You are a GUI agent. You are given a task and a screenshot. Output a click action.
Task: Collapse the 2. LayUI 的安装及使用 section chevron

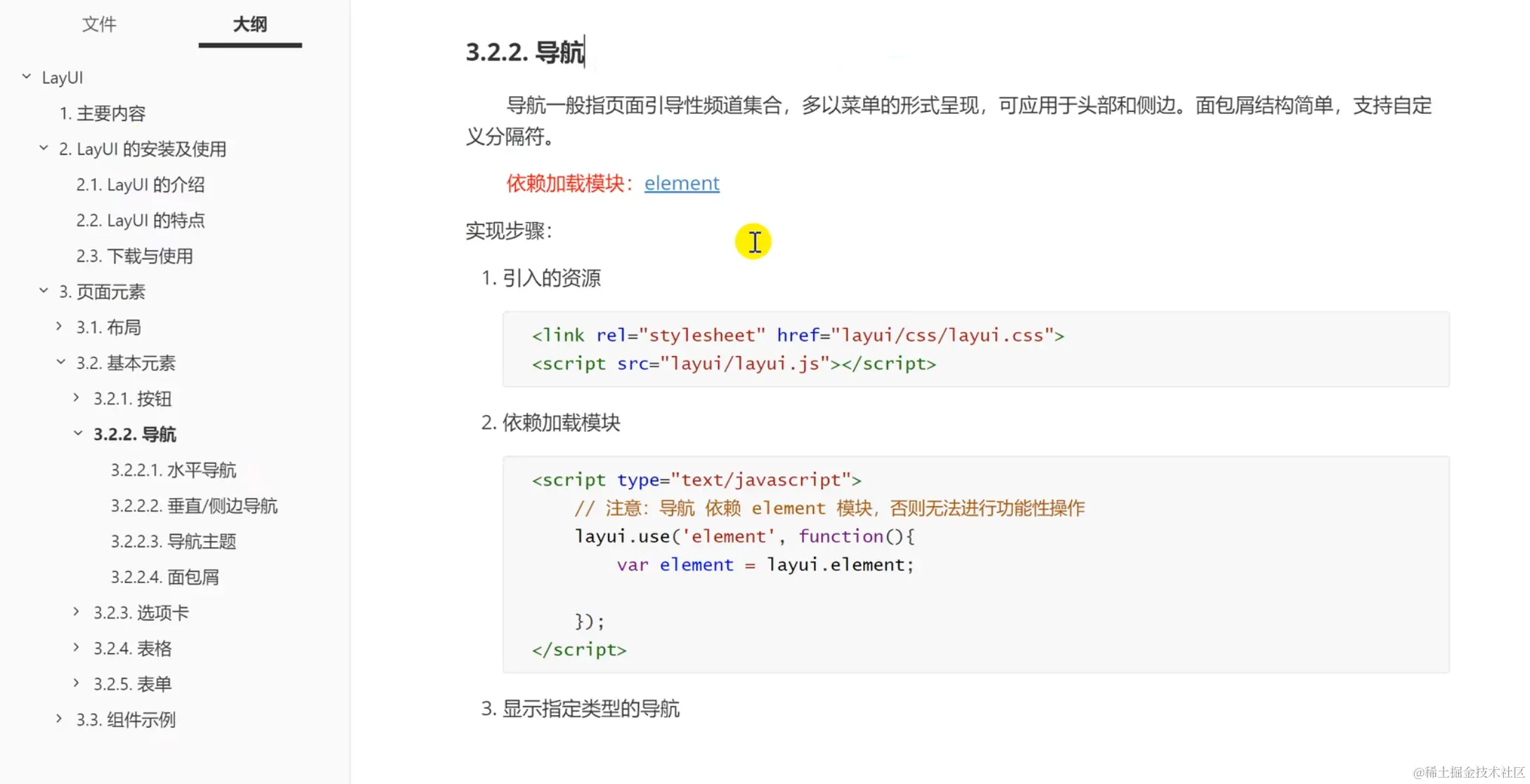(44, 148)
